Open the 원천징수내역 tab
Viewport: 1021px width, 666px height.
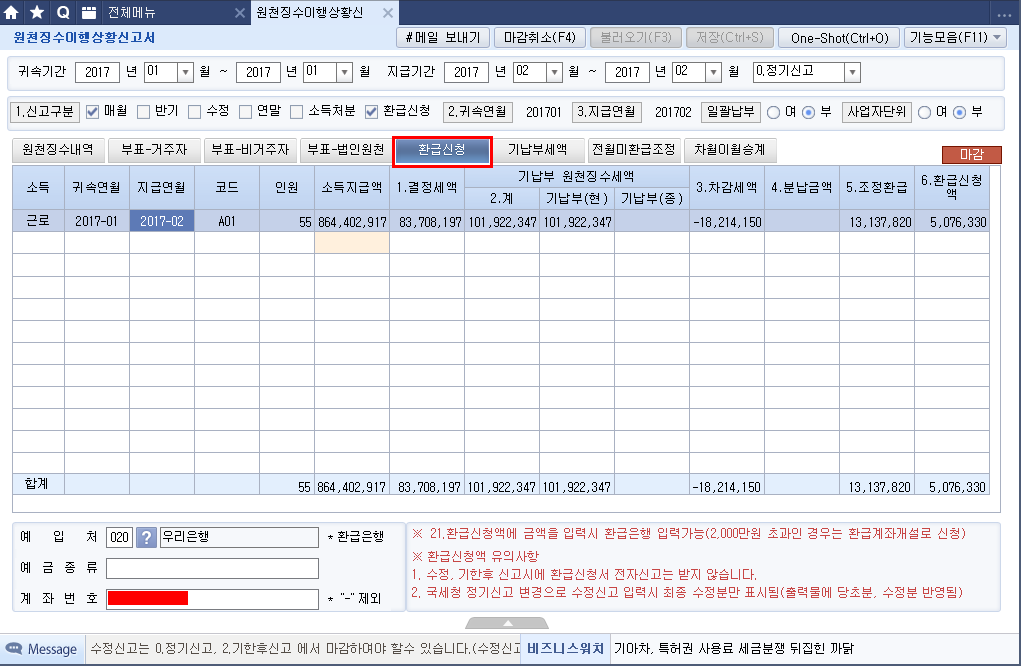[x=58, y=150]
